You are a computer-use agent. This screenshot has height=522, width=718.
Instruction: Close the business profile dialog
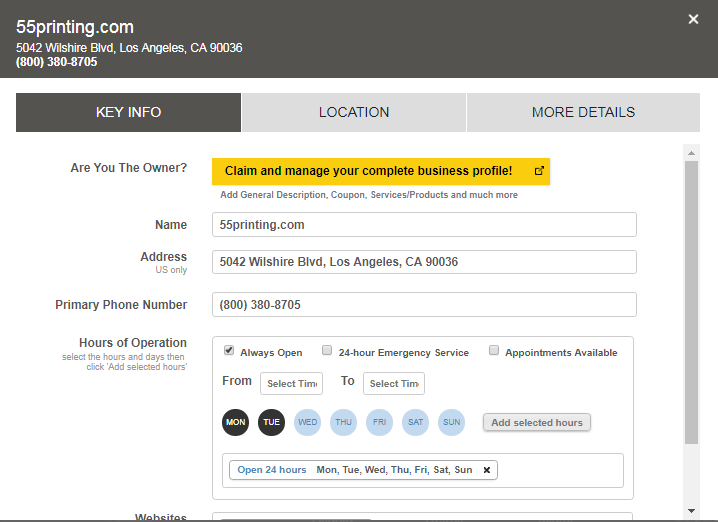click(693, 19)
